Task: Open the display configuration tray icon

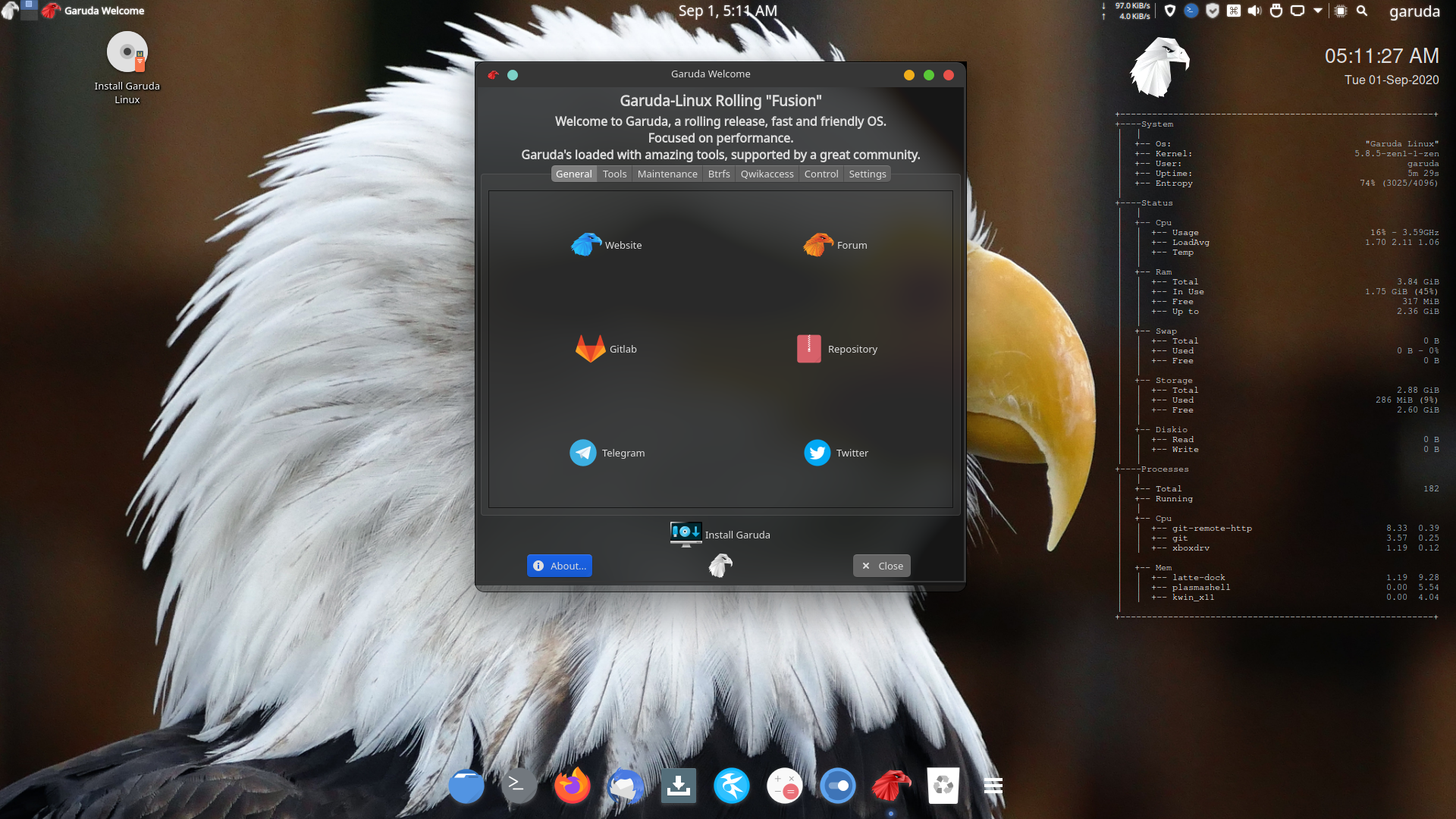Action: pos(1298,11)
